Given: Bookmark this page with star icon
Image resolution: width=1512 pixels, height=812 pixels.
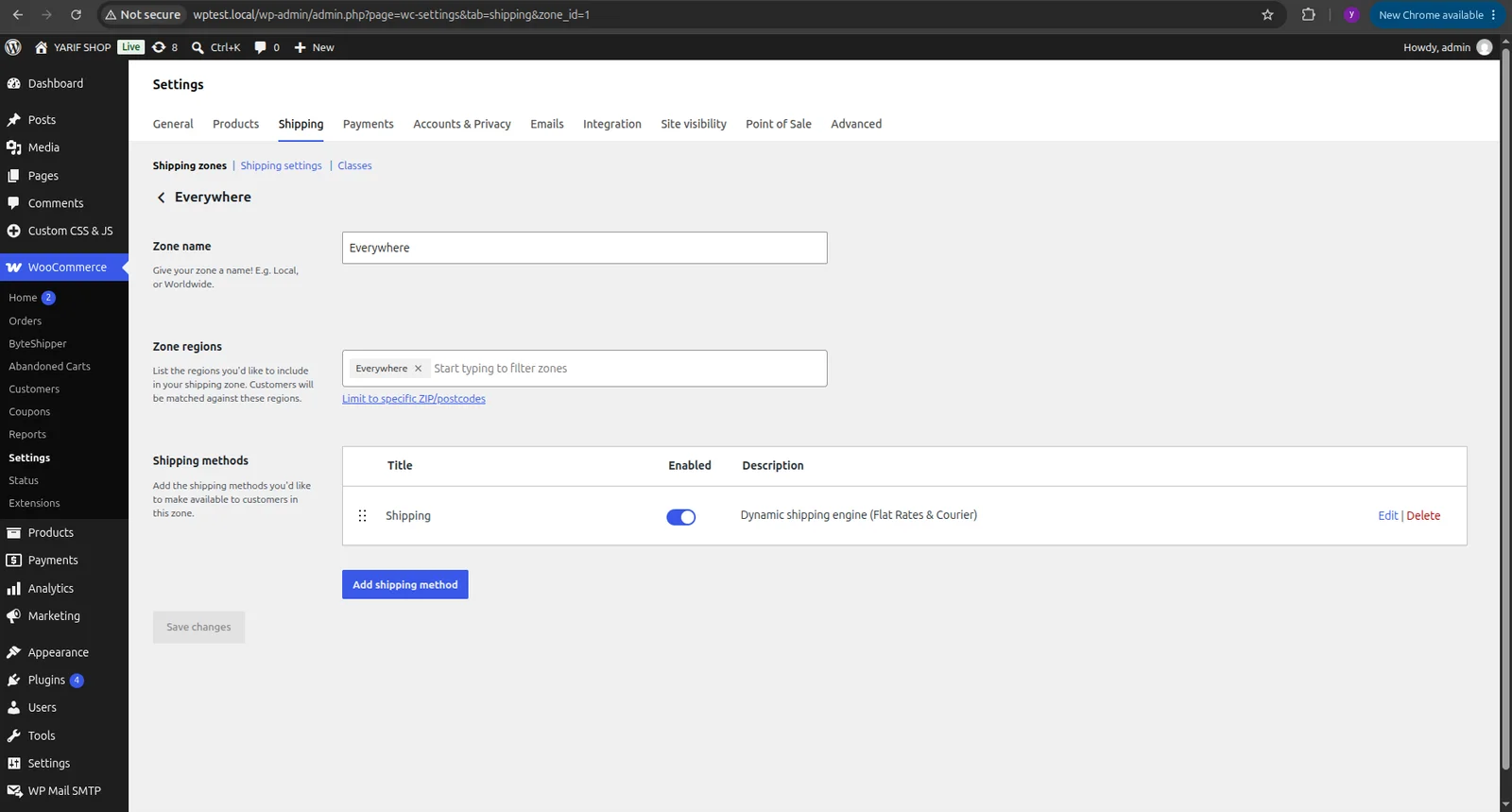Looking at the screenshot, I should point(1267,15).
